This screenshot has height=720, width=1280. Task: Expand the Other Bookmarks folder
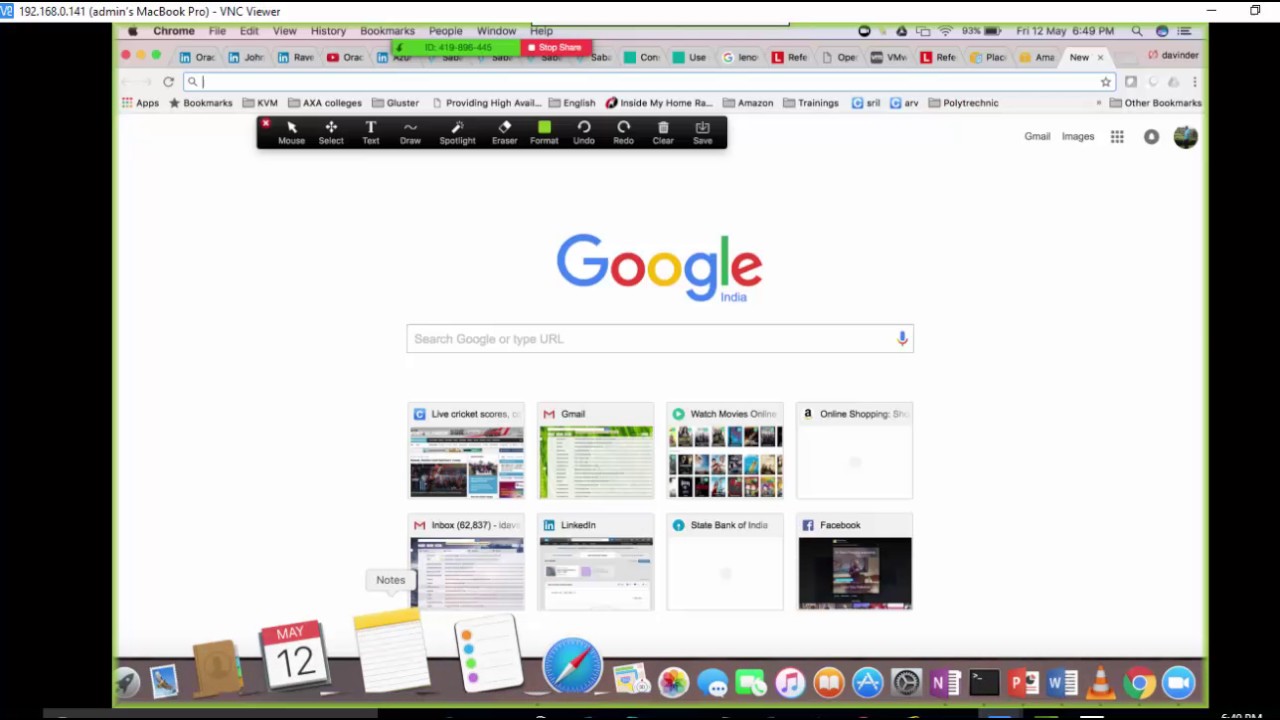point(1155,103)
